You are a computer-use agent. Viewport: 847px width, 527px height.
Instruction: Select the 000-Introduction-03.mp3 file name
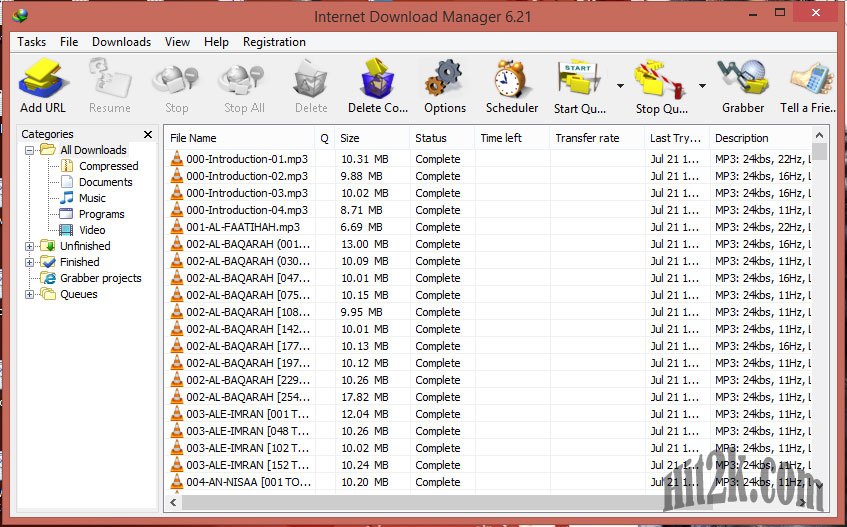247,193
